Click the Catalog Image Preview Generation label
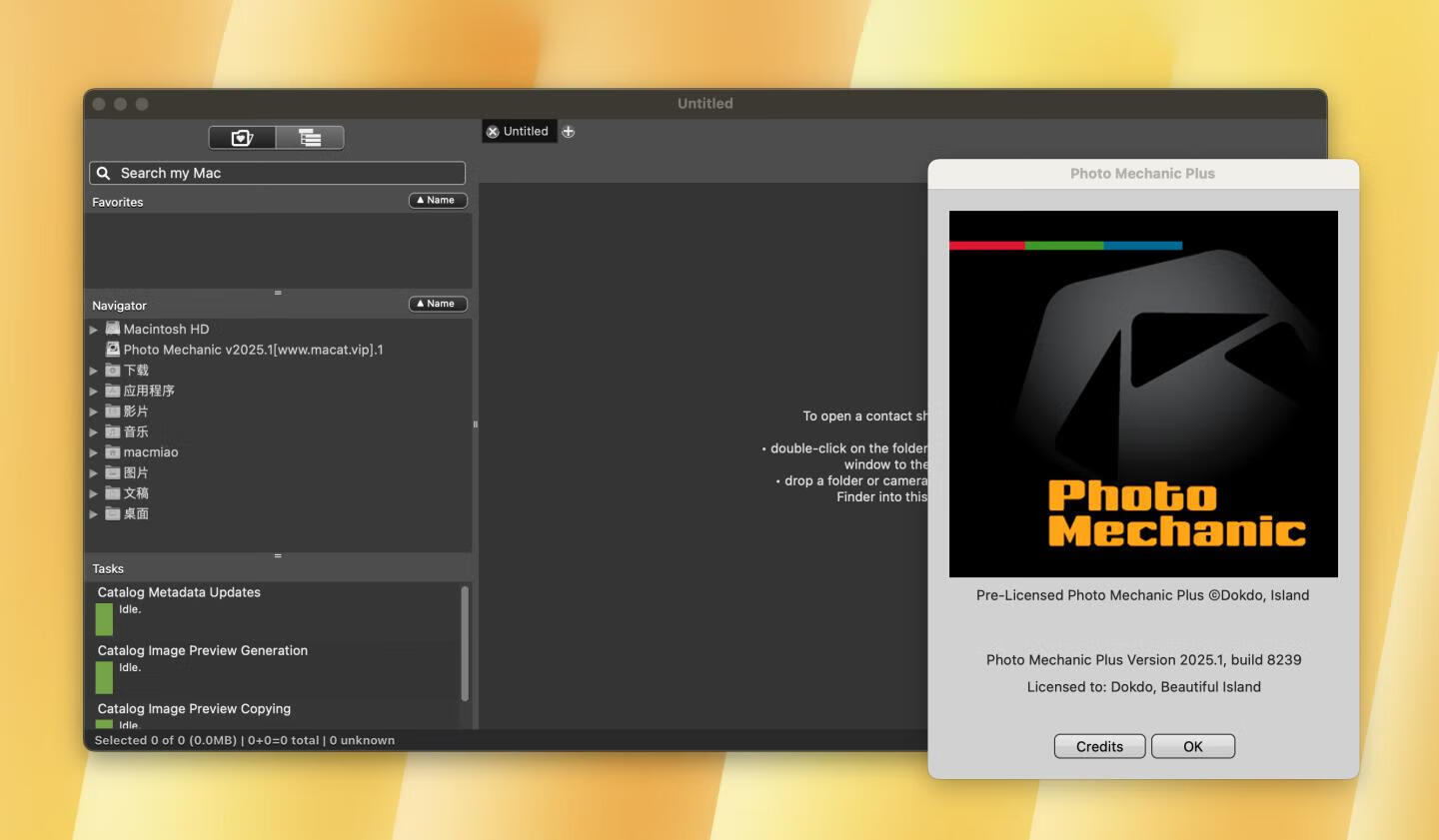 (203, 650)
